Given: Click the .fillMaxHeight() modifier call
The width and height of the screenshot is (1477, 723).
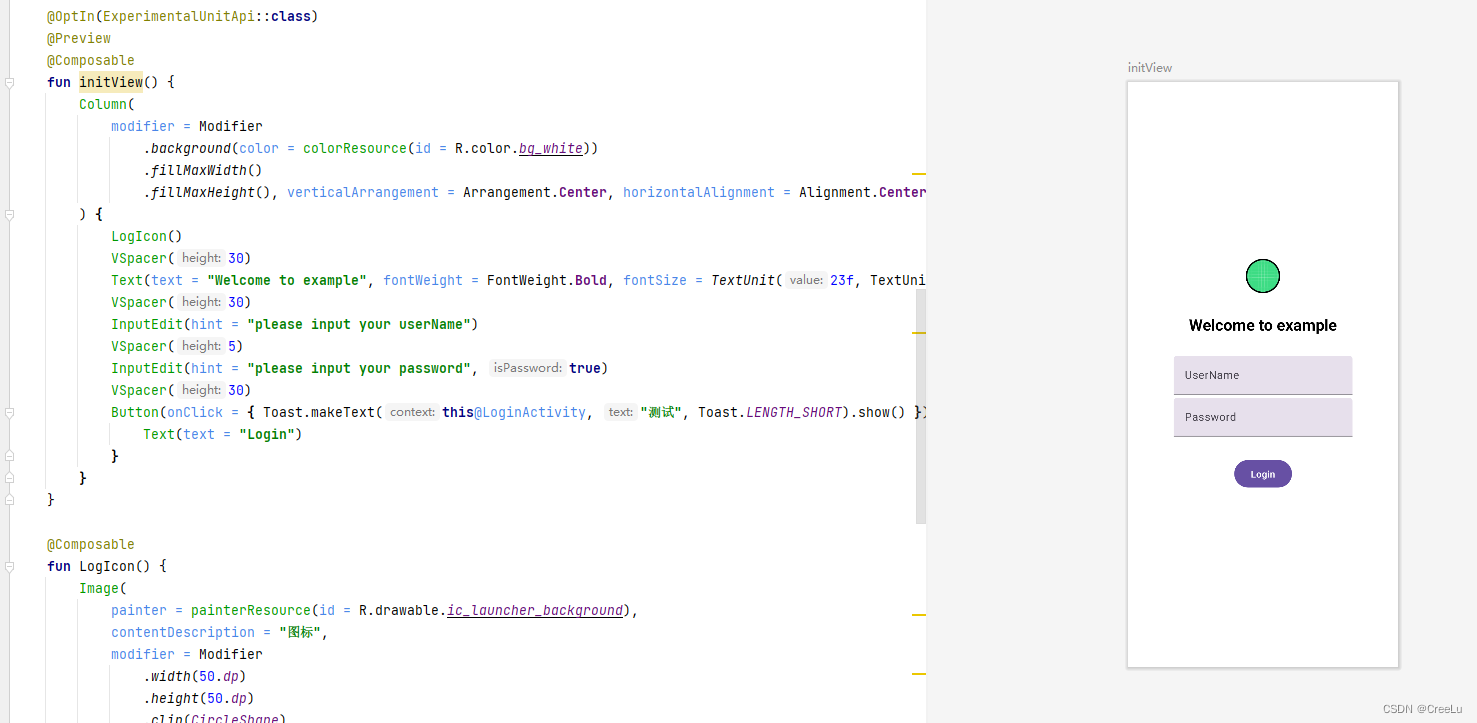Looking at the screenshot, I should point(207,192).
